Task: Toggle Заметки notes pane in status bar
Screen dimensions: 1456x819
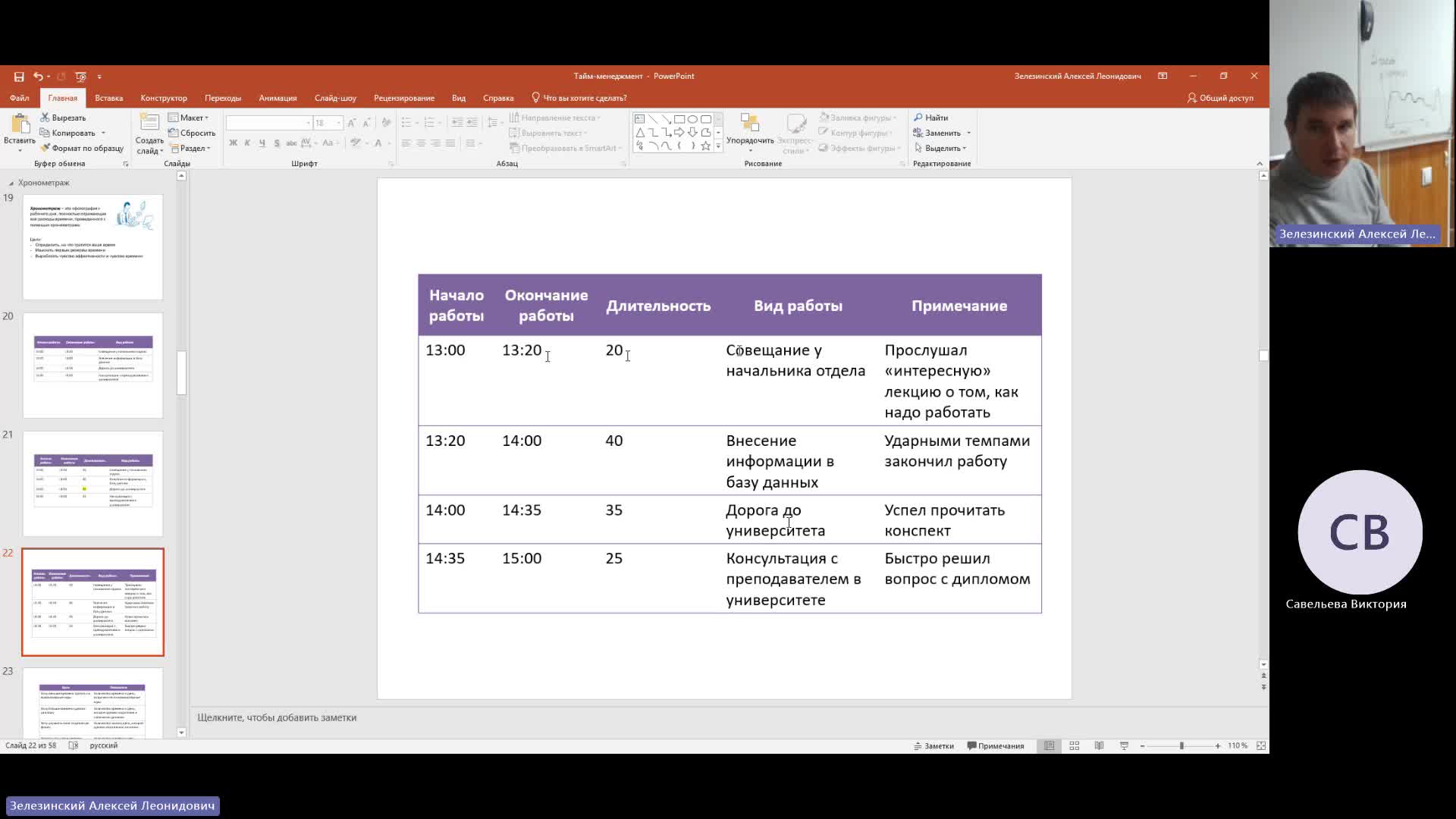Action: pos(934,746)
